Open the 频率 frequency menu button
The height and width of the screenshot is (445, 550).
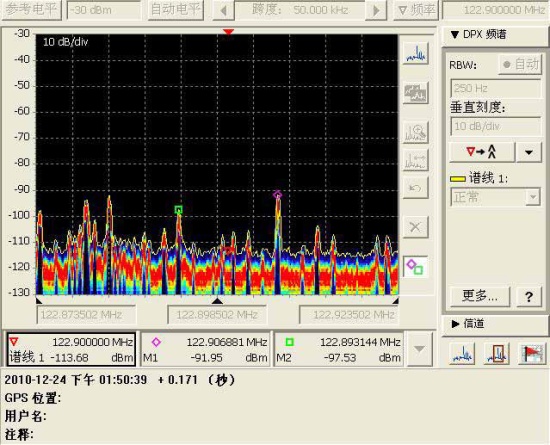417,9
